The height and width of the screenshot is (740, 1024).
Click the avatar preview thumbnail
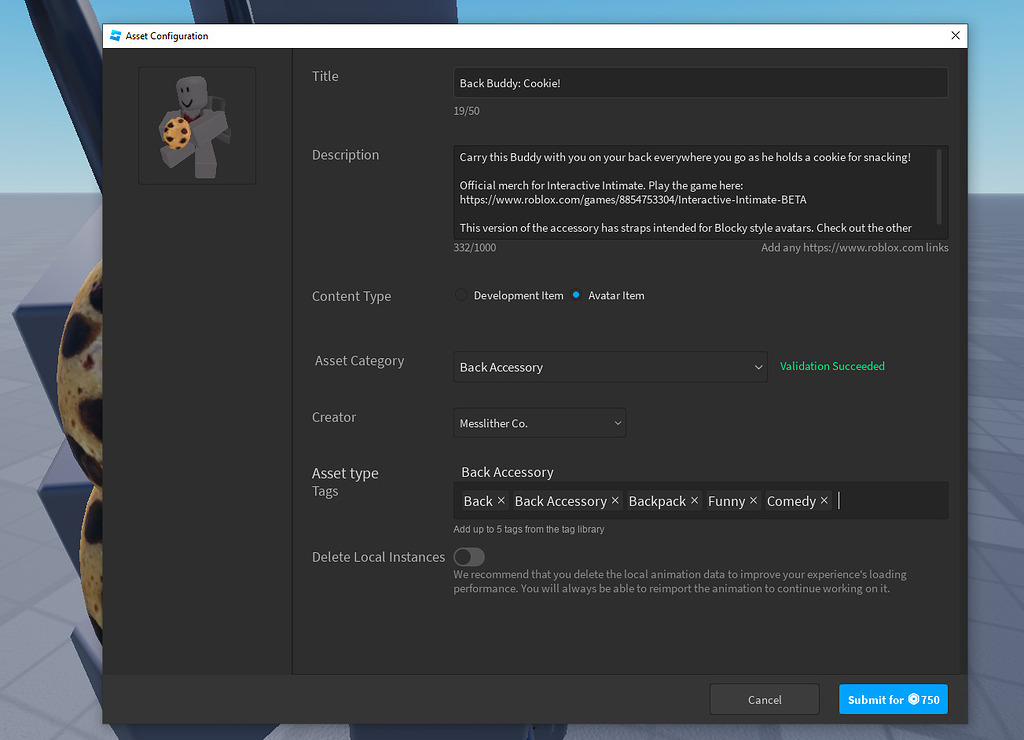(x=196, y=125)
